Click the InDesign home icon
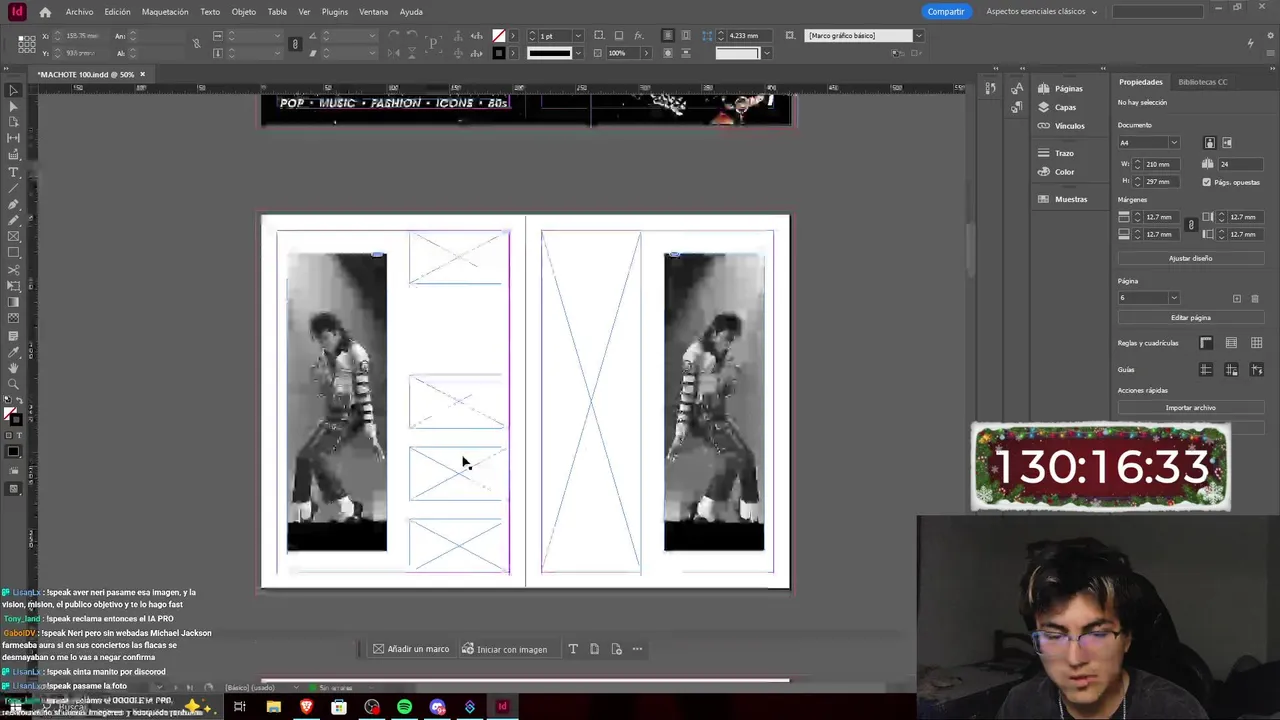1280x720 pixels. click(x=45, y=12)
